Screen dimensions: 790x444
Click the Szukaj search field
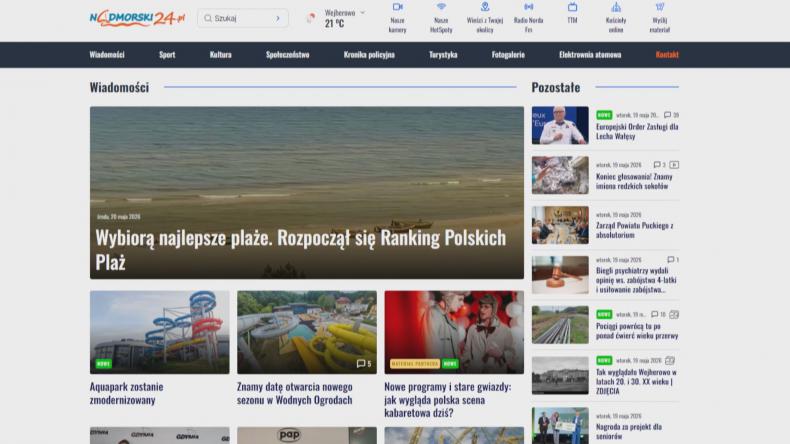243,18
